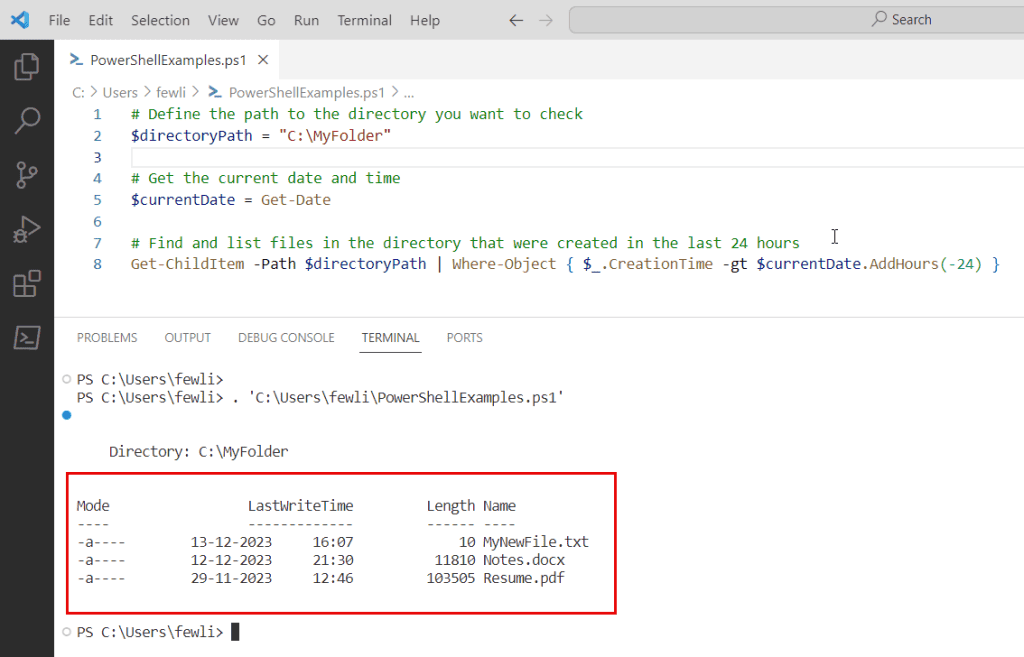Select the PowerShellExamples.ps1 editor tab
The height and width of the screenshot is (657, 1024).
167,59
